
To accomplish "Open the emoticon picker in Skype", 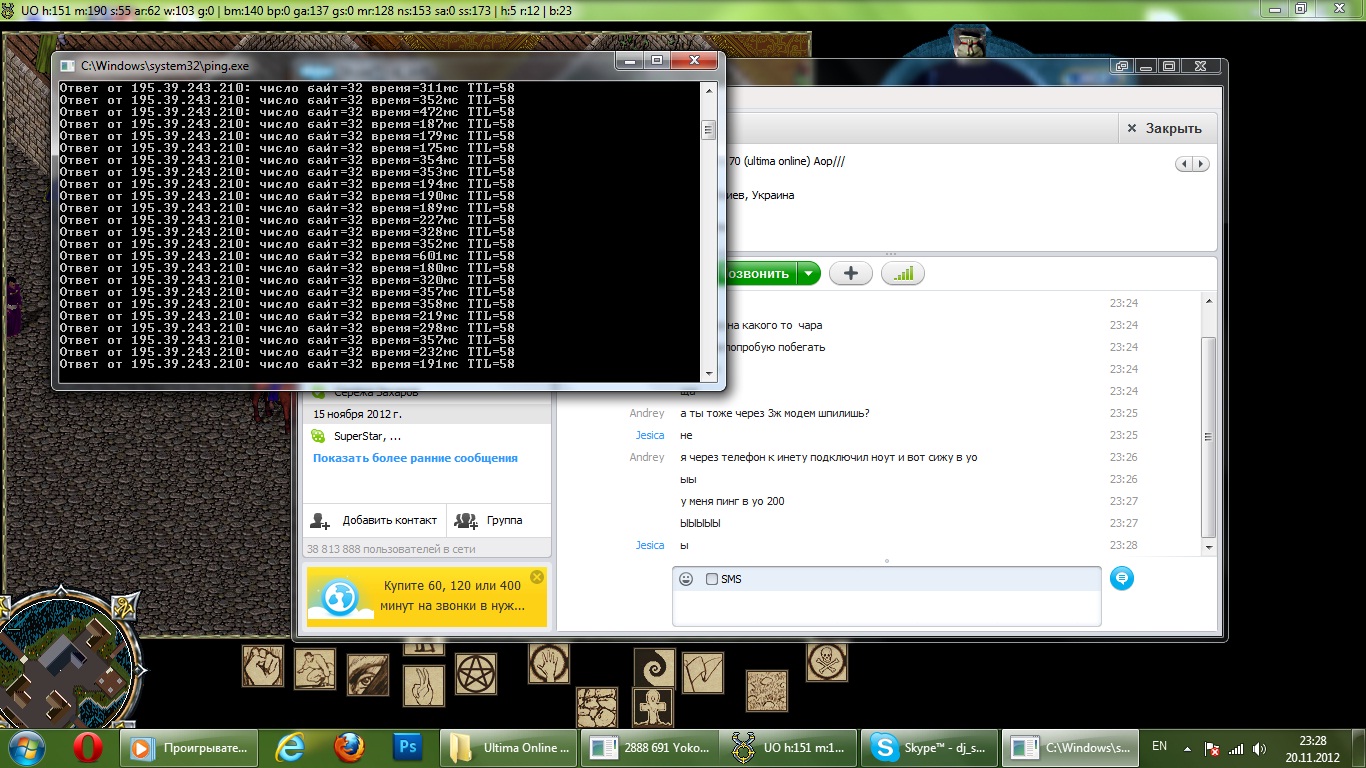I will (686, 579).
